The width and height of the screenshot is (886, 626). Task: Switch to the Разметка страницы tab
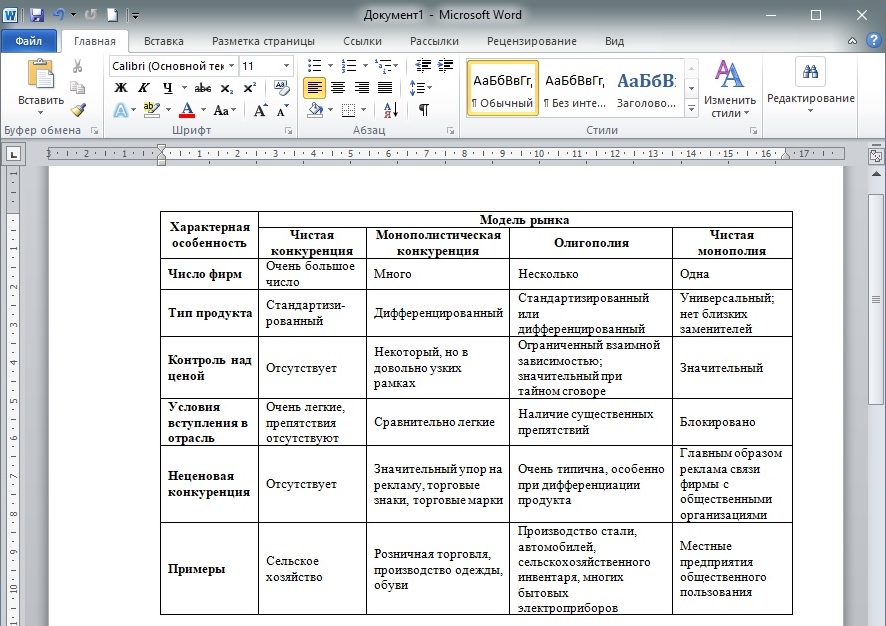pyautogui.click(x=263, y=41)
